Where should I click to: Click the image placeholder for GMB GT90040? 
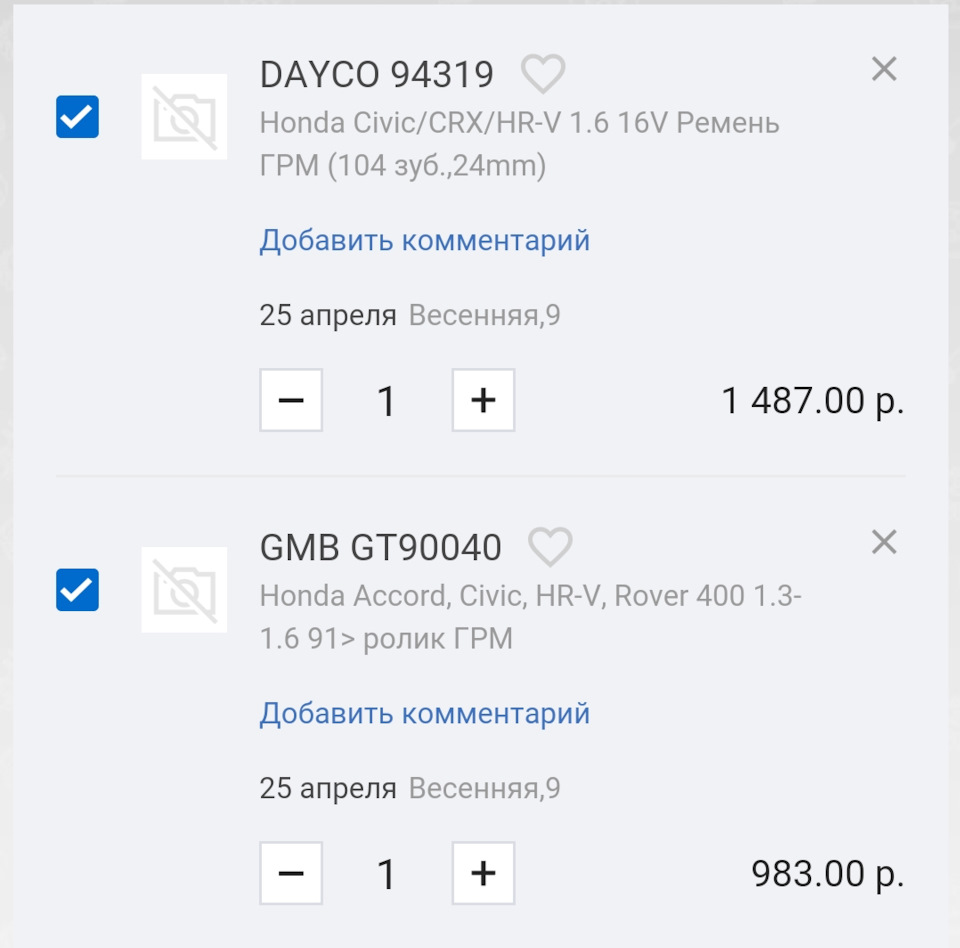click(x=184, y=591)
